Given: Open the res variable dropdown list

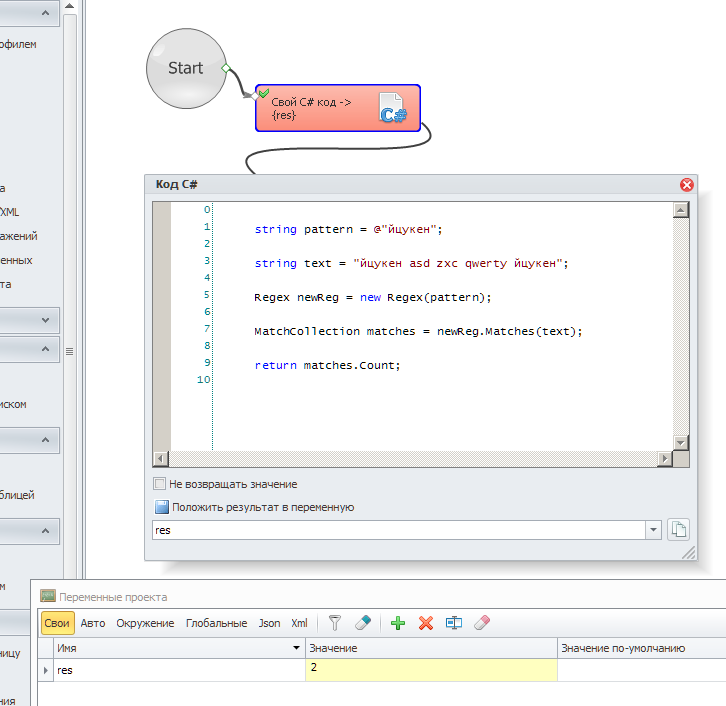Looking at the screenshot, I should (654, 530).
